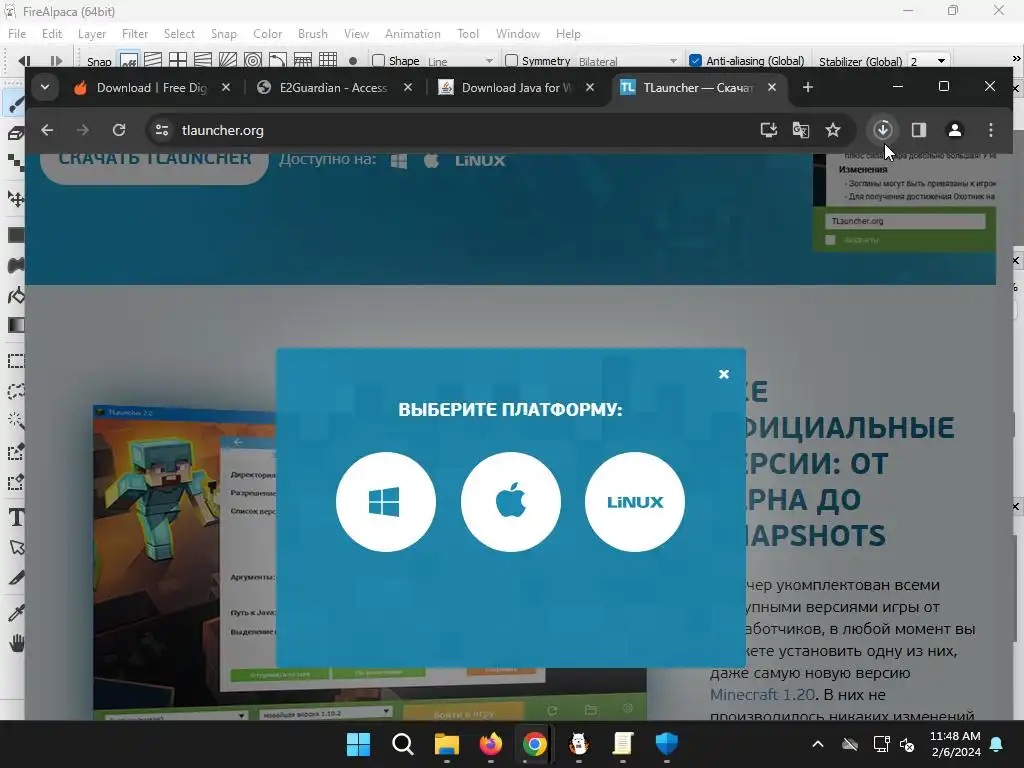The image size is (1024, 768).
Task: Open the Layer menu
Action: pos(91,34)
